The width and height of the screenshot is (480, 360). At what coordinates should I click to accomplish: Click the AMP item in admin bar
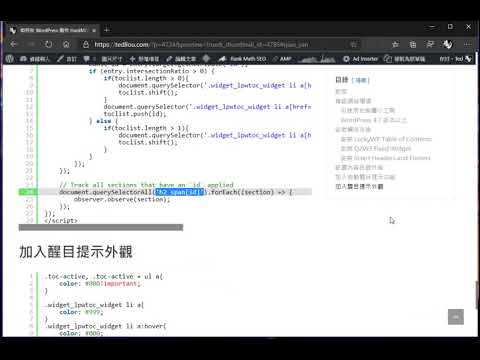(x=282, y=59)
